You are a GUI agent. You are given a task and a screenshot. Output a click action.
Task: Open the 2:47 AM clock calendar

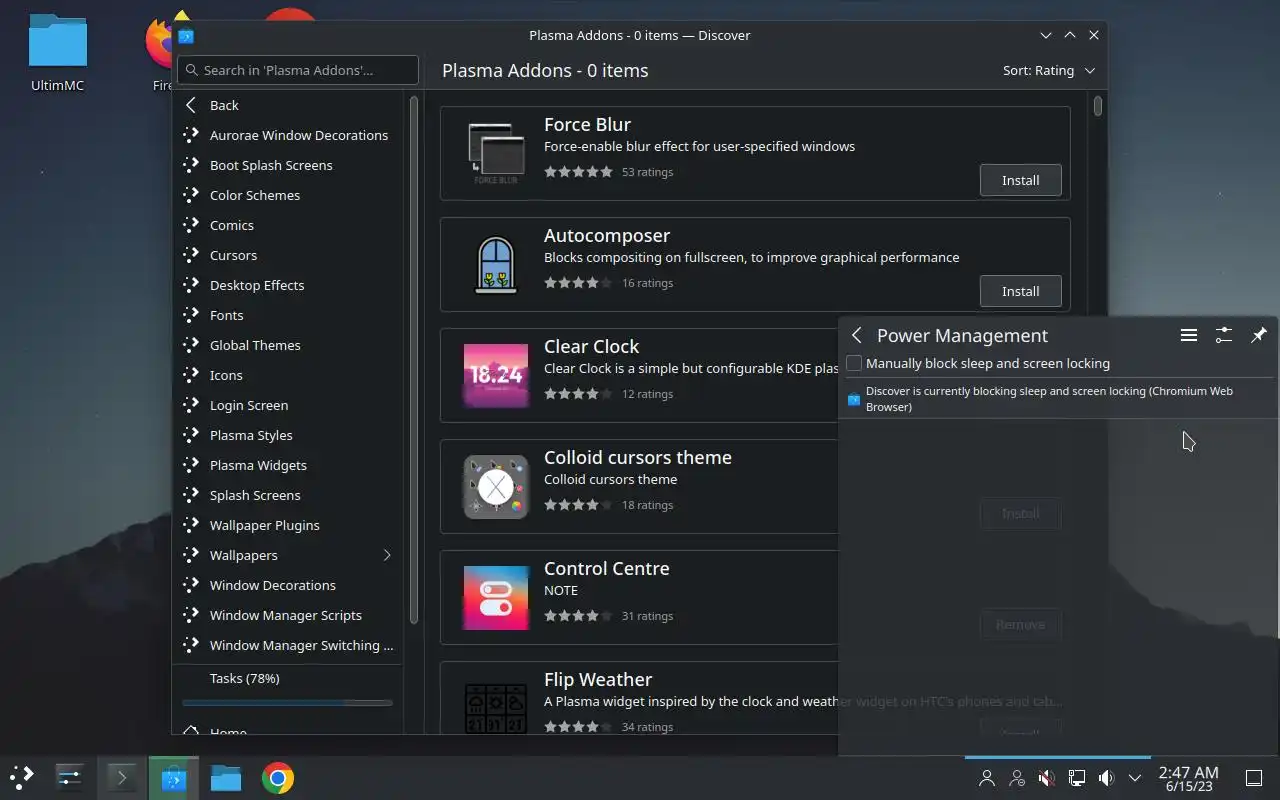pyautogui.click(x=1188, y=778)
